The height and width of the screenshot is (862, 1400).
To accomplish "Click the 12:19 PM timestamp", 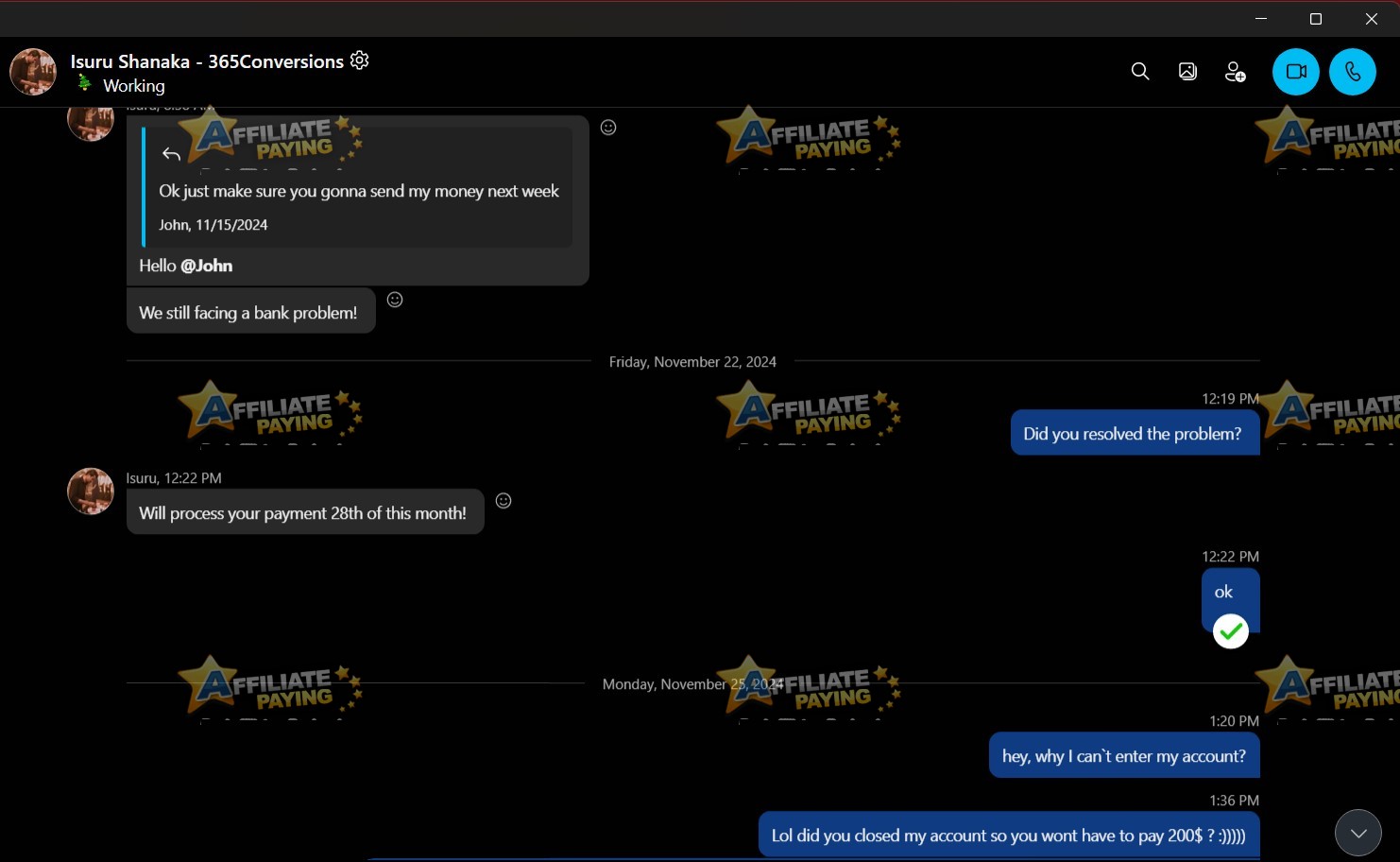I will coord(1230,399).
